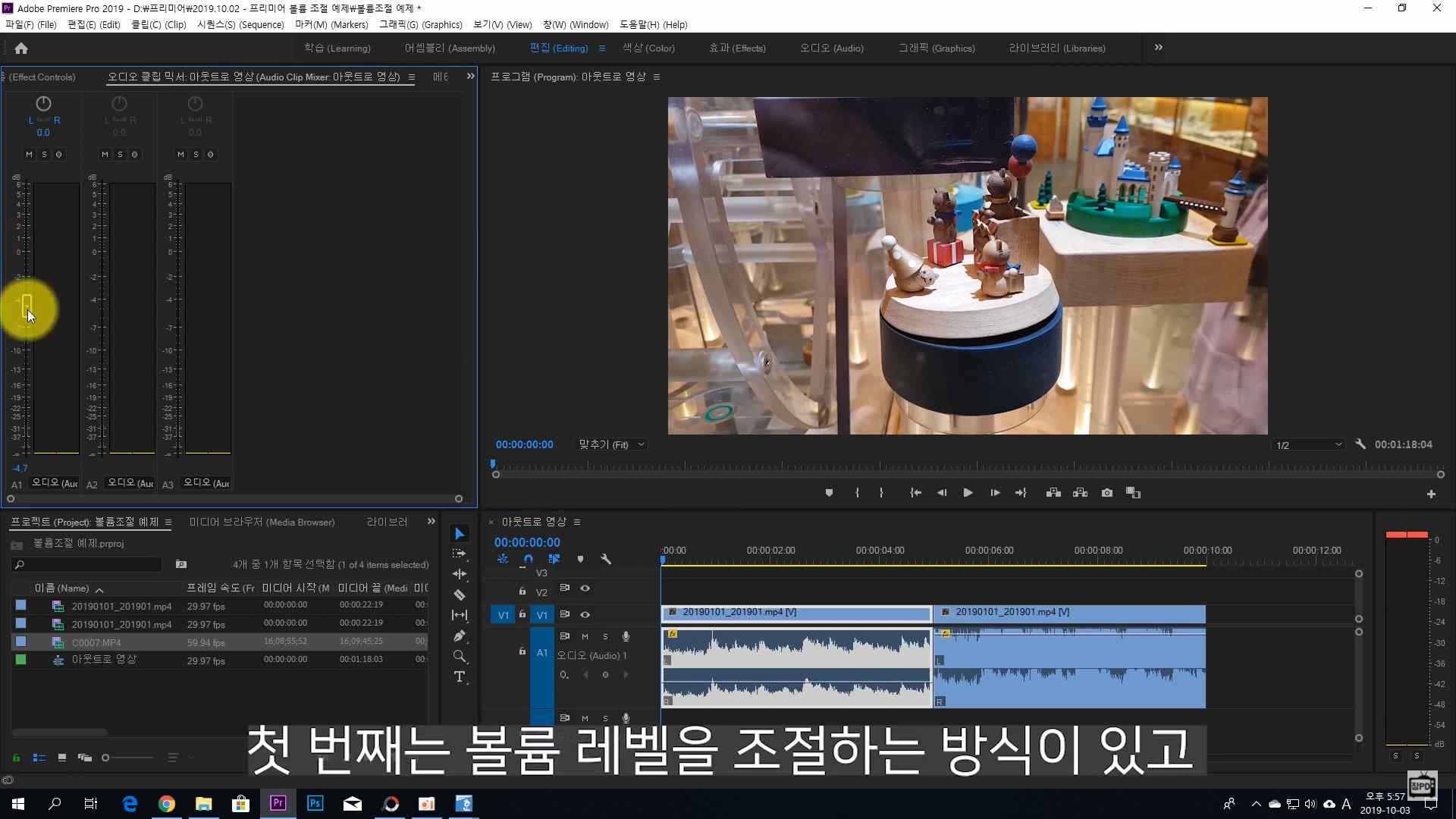Viewport: 1456px width, 819px height.
Task: Mute the A1 audio track
Action: point(585,636)
